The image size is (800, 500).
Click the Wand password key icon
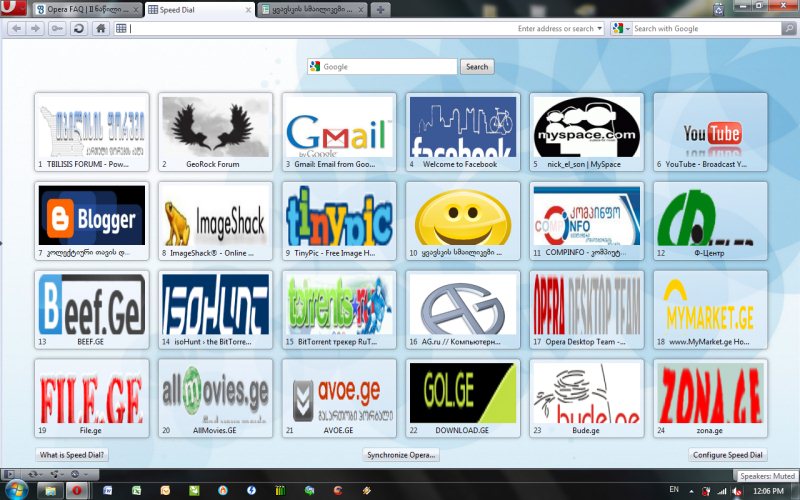pyautogui.click(x=57, y=29)
